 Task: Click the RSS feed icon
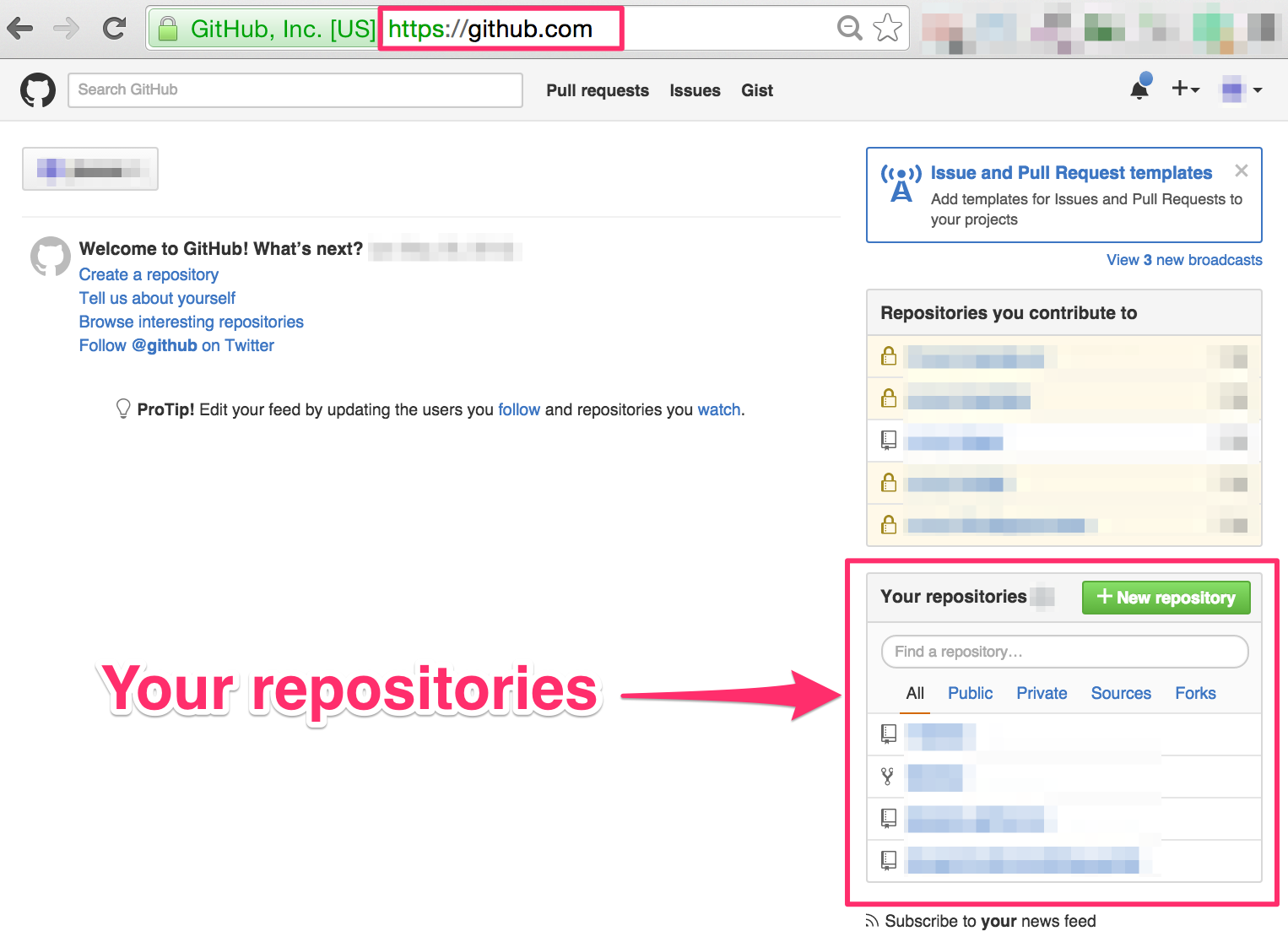(872, 921)
